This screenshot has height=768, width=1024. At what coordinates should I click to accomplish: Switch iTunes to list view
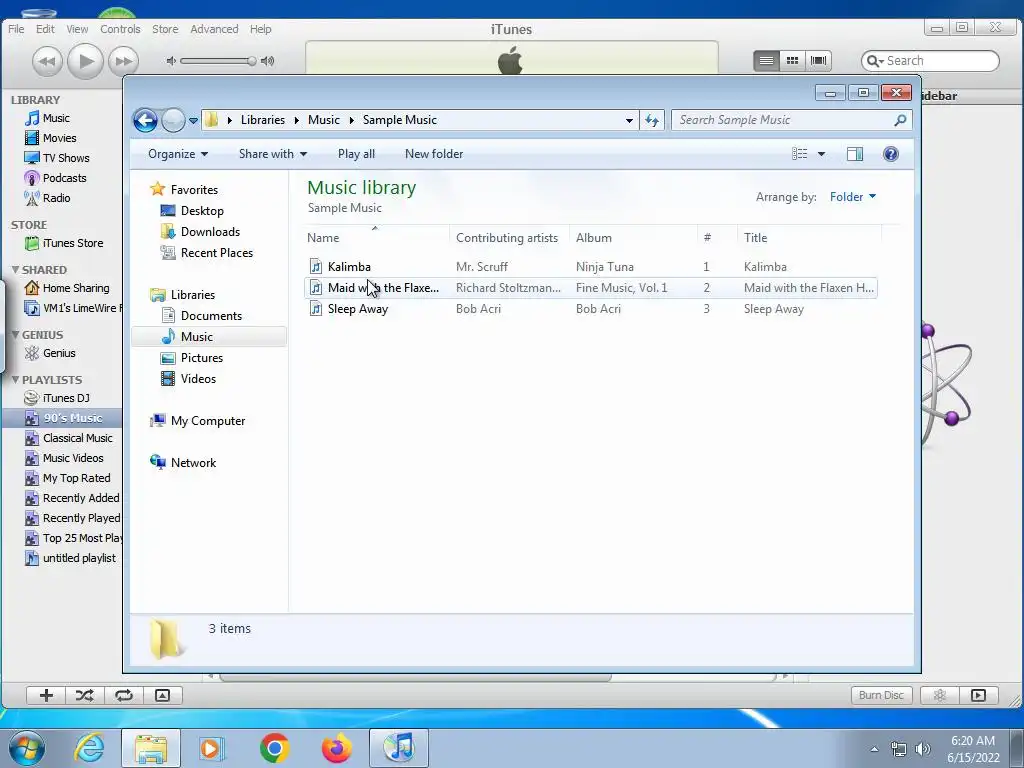pyautogui.click(x=766, y=61)
